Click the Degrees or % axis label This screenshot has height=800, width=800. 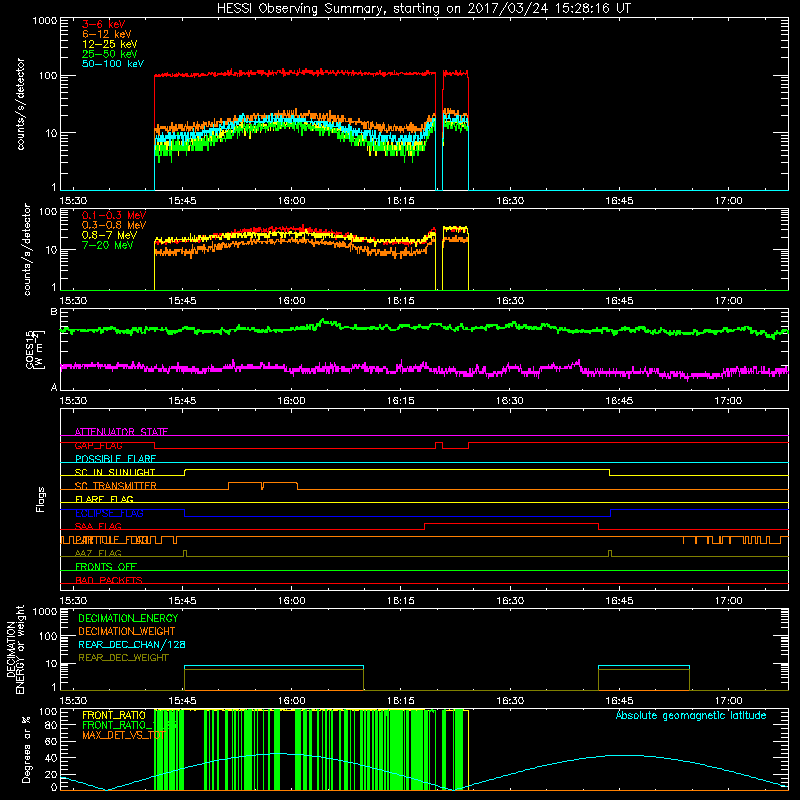coord(26,749)
